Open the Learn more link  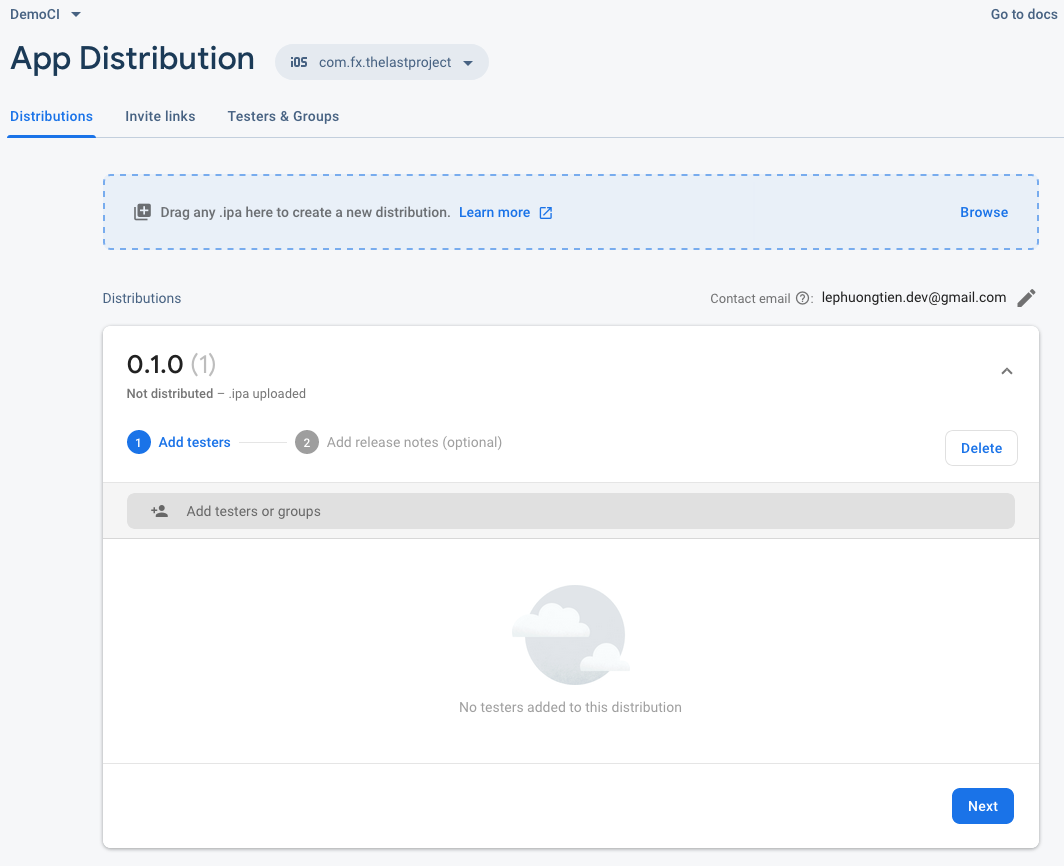494,212
